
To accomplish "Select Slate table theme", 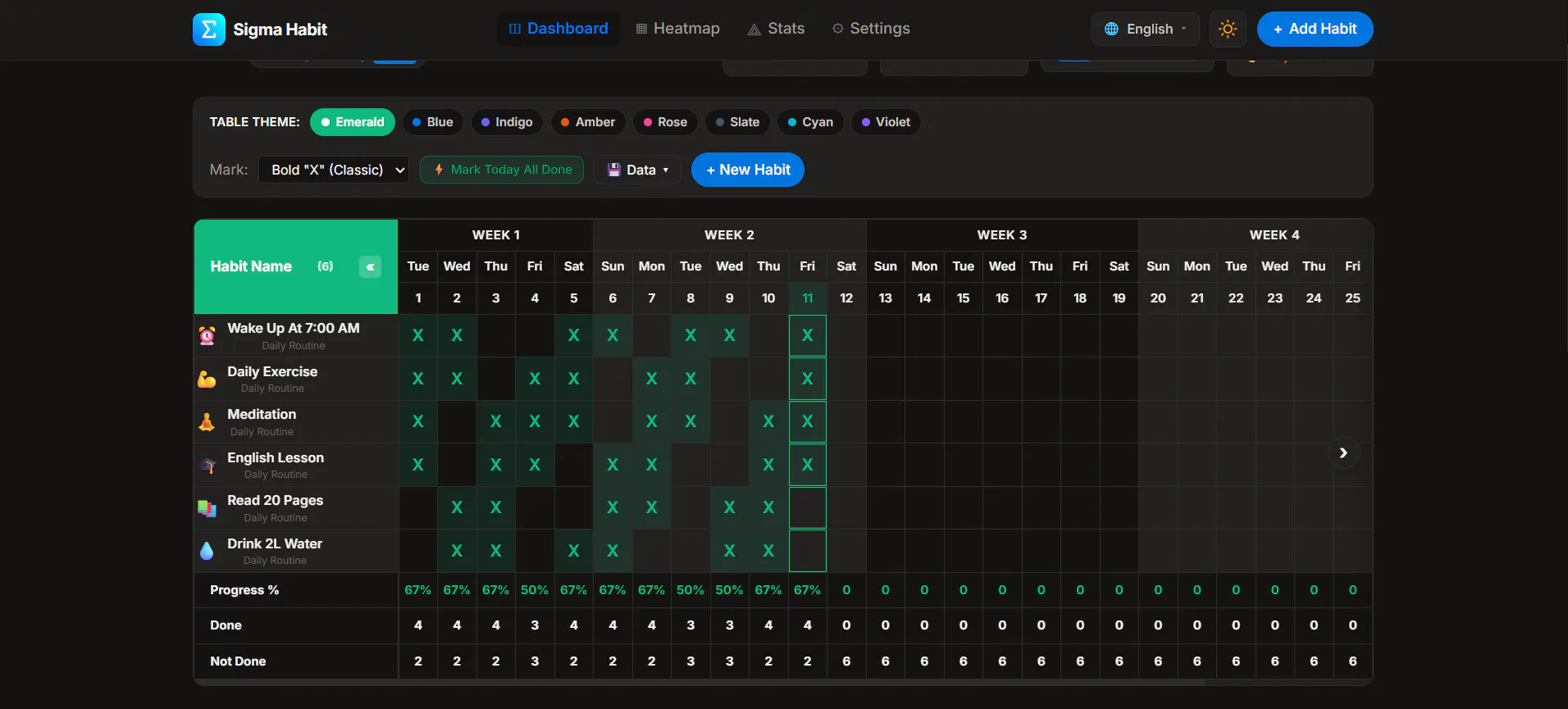I will pos(737,122).
